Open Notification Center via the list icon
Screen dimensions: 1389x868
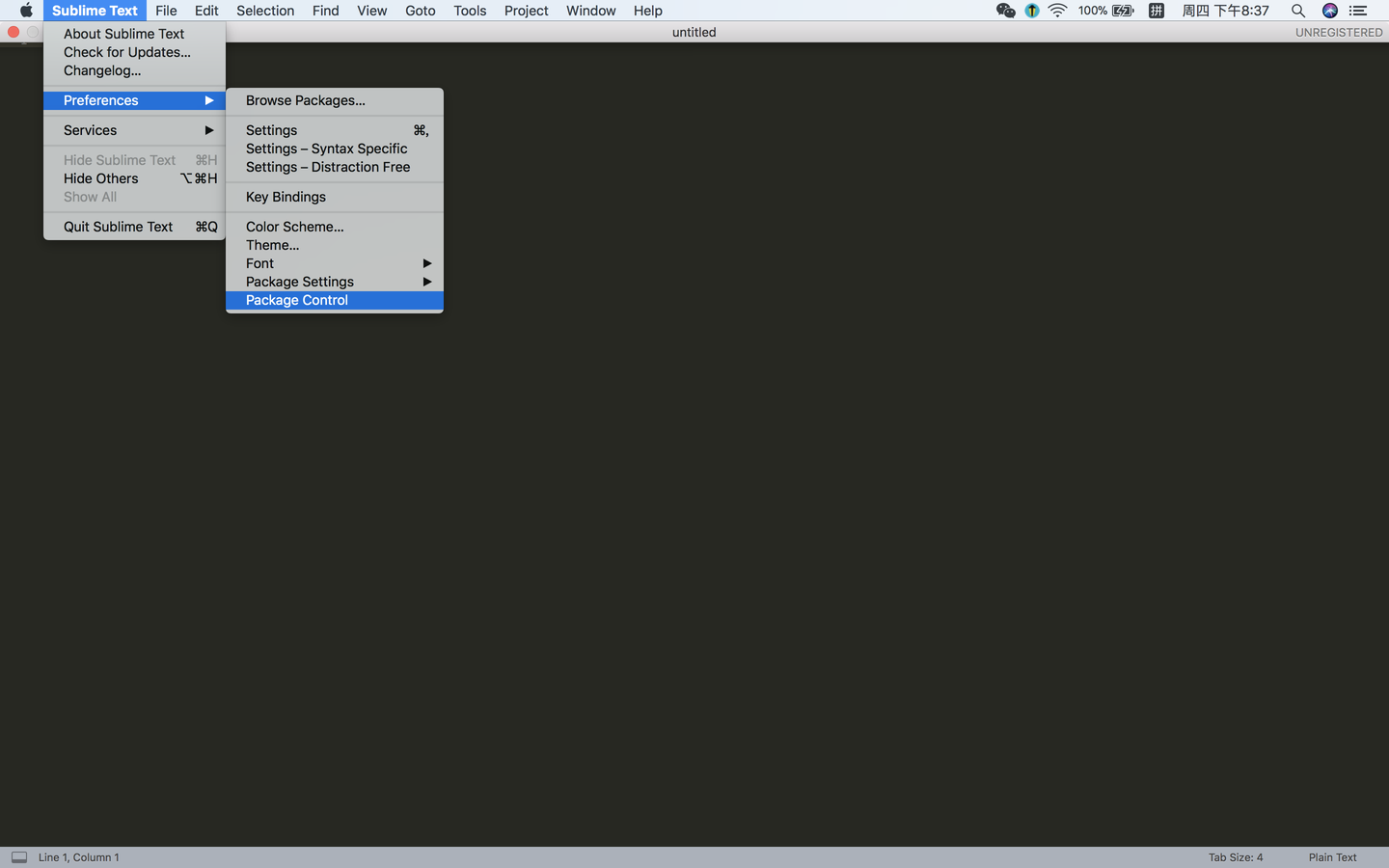[1359, 11]
